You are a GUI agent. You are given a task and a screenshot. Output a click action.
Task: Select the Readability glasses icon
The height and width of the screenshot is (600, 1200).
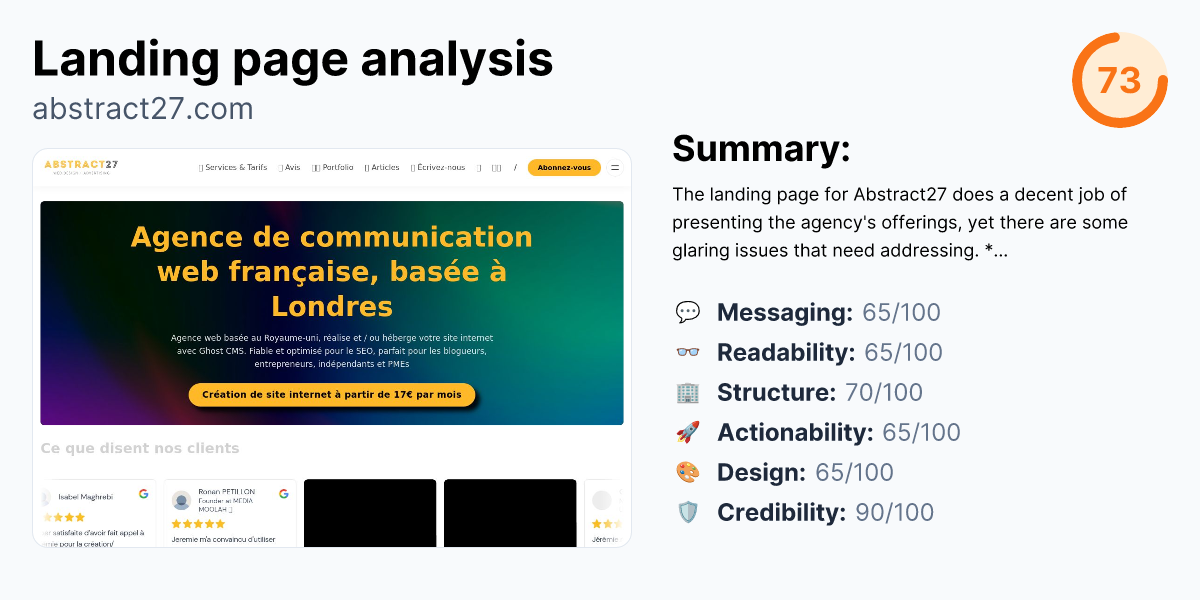coord(688,352)
